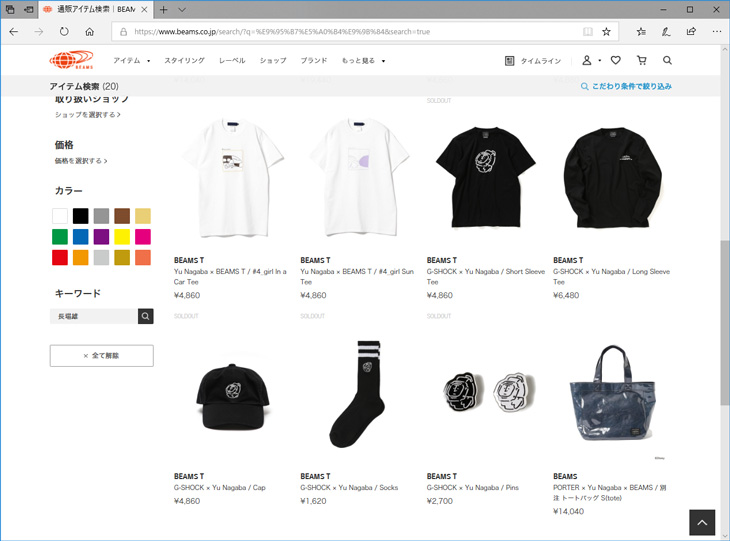Click the search magnifier in site header

coord(667,61)
